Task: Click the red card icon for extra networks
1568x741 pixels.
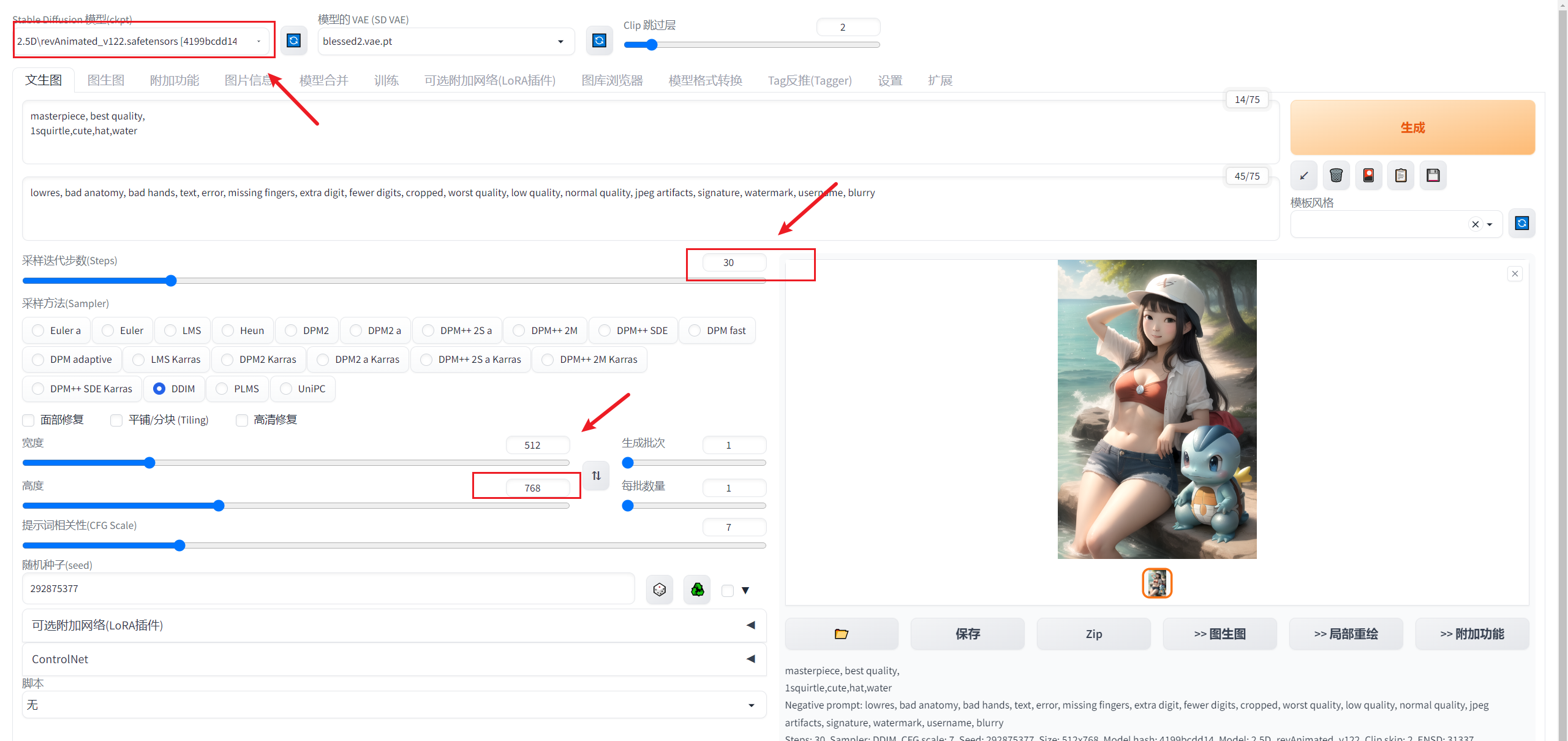Action: pyautogui.click(x=1369, y=176)
